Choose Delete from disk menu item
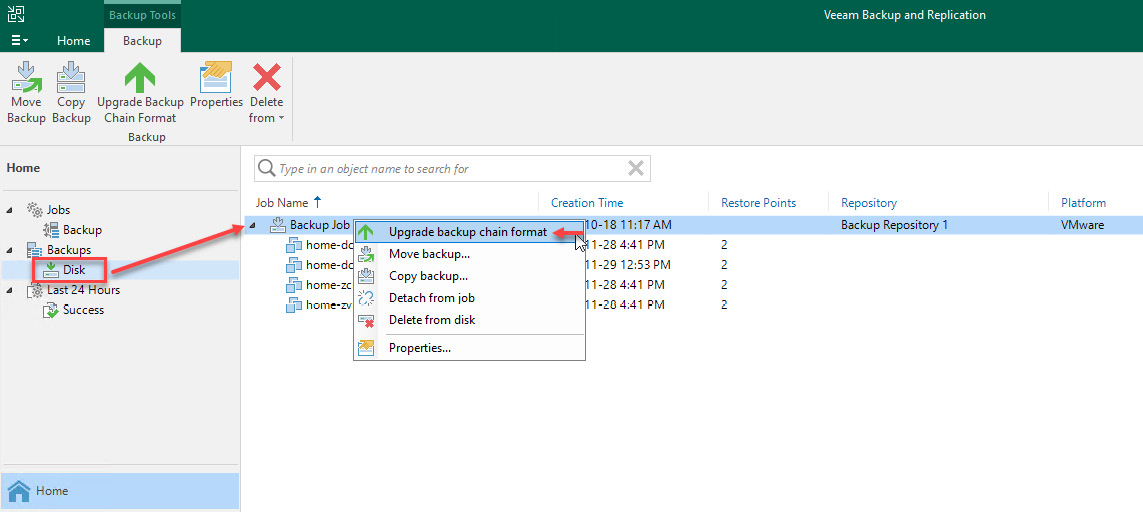This screenshot has width=1143, height=512. (469, 319)
